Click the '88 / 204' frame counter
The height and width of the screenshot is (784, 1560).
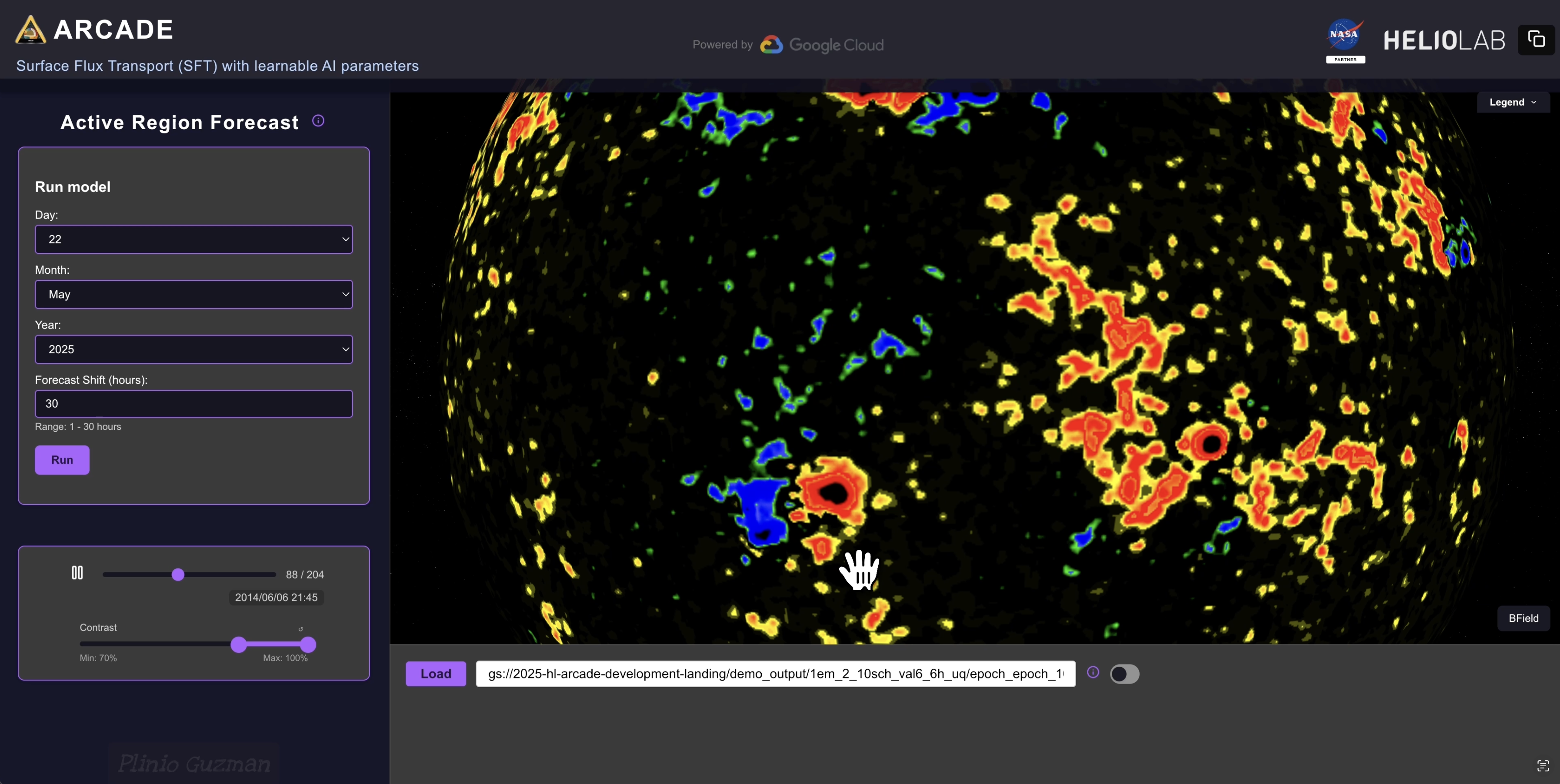click(x=305, y=575)
